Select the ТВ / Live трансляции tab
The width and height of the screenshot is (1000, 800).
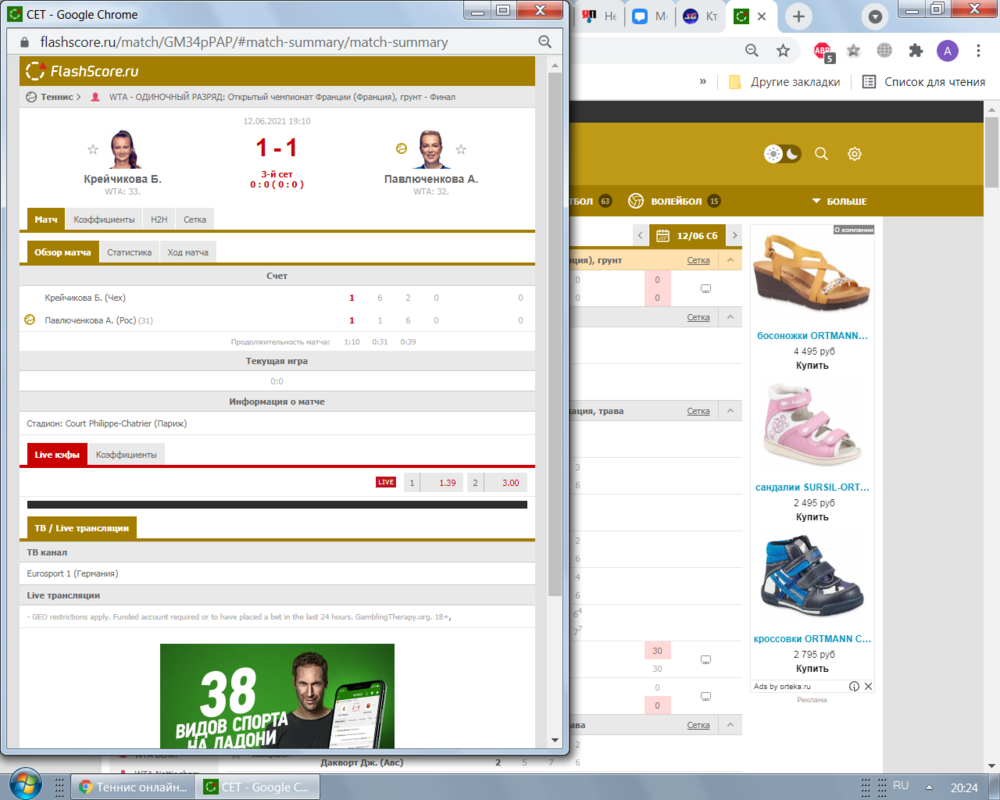click(x=82, y=528)
